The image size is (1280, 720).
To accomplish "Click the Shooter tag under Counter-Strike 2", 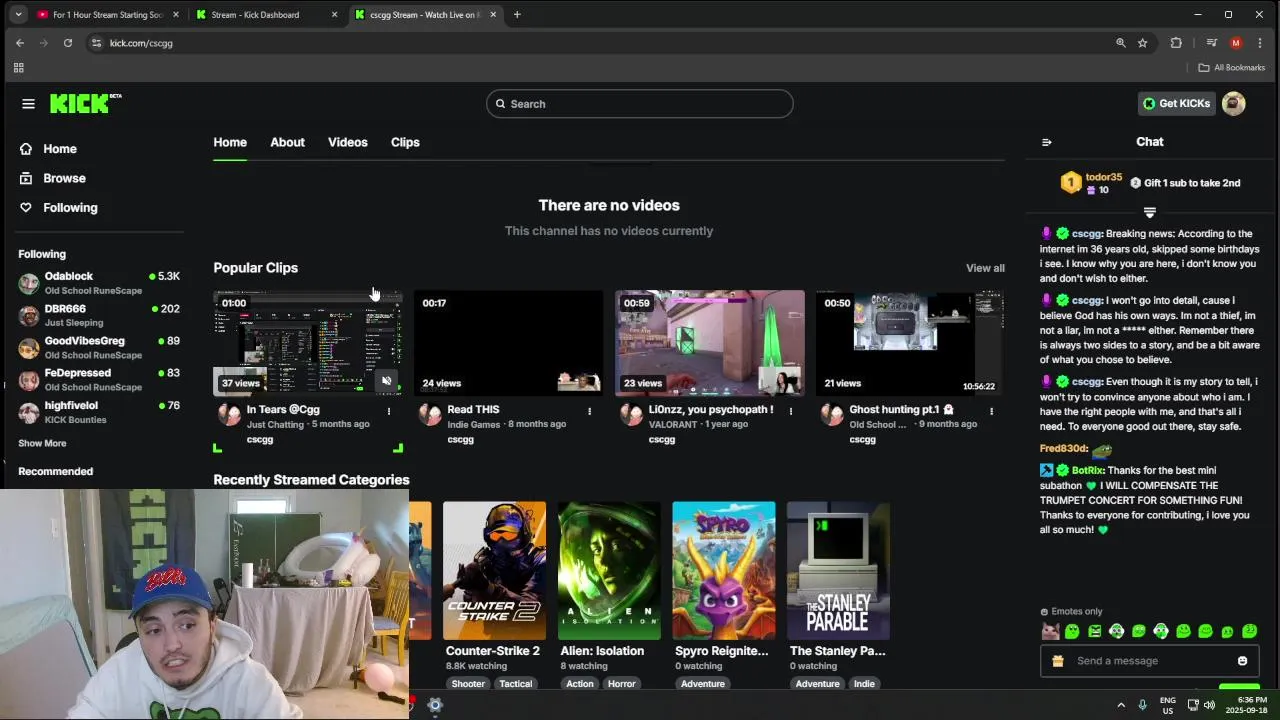I will pos(468,684).
